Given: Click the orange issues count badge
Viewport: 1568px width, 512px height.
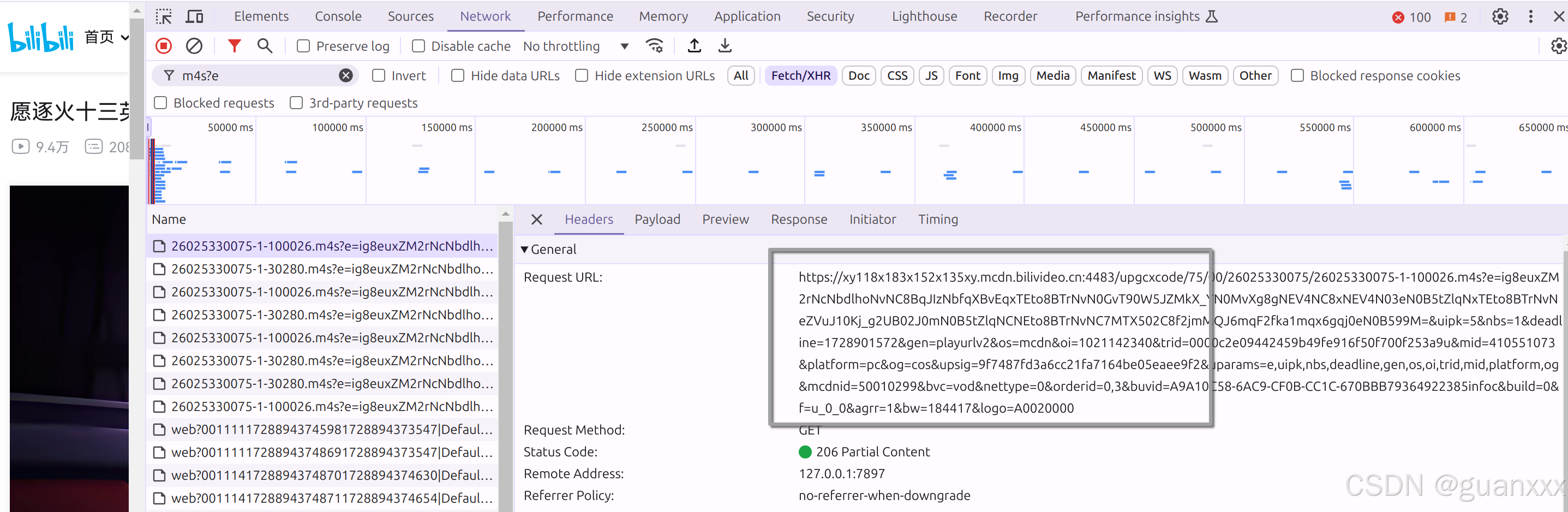Looking at the screenshot, I should (x=1456, y=17).
